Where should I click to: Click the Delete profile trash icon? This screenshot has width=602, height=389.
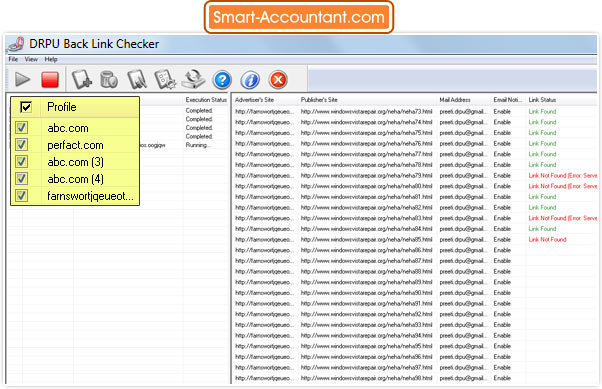point(109,79)
